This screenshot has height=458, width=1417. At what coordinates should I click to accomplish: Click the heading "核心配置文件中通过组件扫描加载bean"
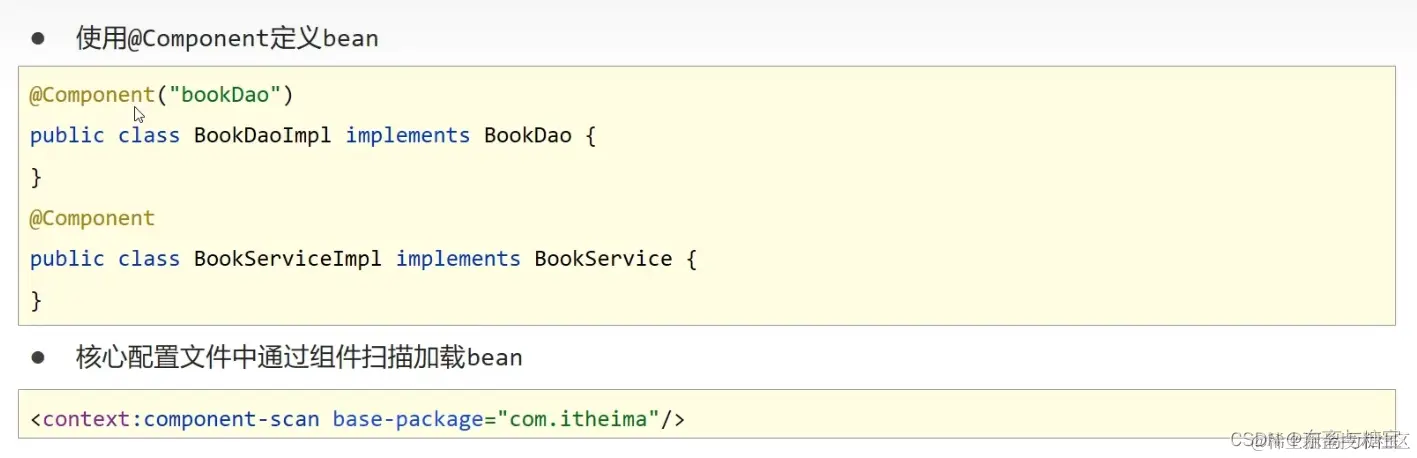[x=299, y=357]
